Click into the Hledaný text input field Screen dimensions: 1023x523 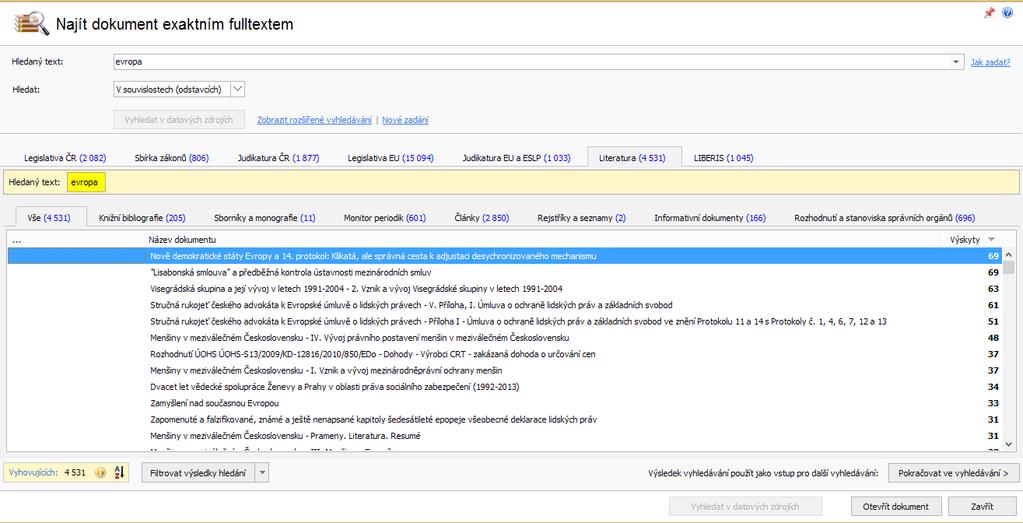(x=532, y=62)
